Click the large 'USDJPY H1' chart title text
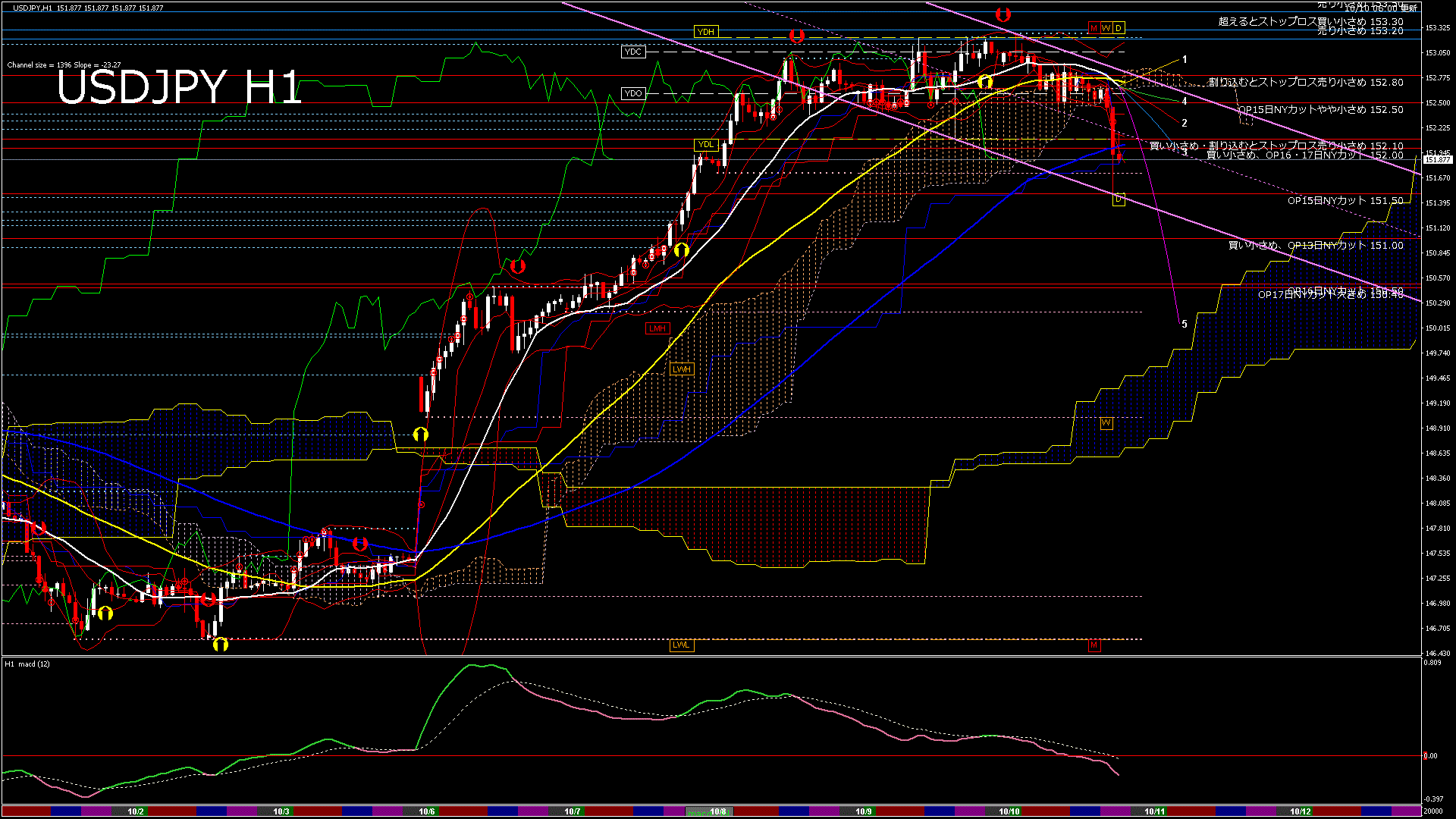1456x819 pixels. tap(179, 87)
